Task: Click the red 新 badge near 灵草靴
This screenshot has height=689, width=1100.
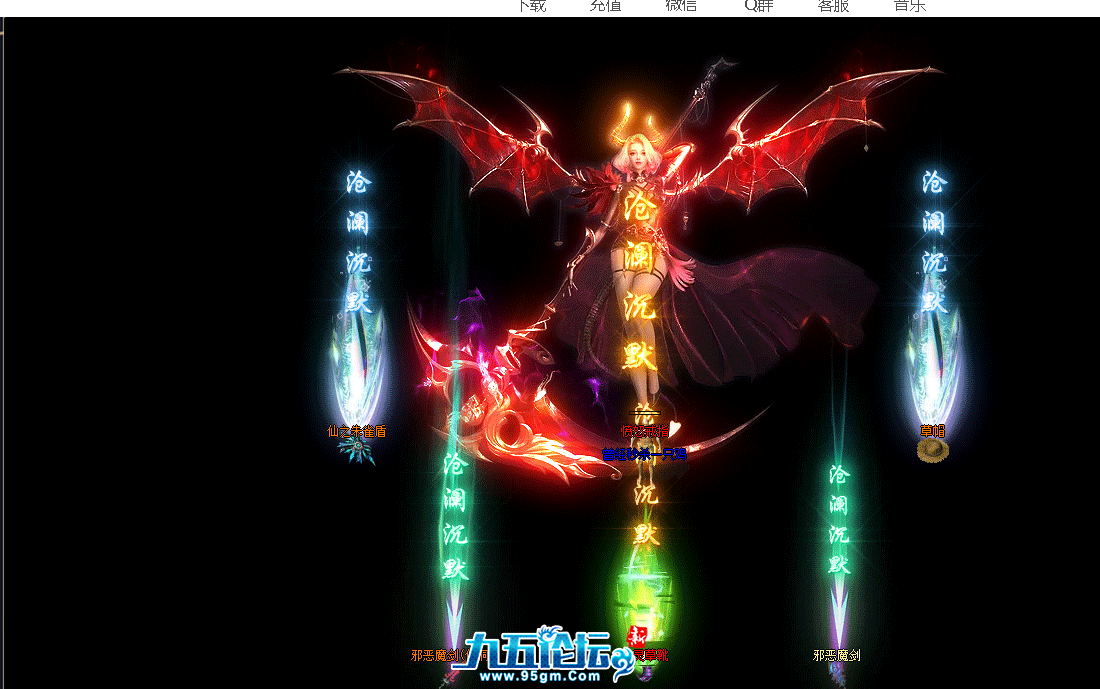Action: tap(637, 636)
